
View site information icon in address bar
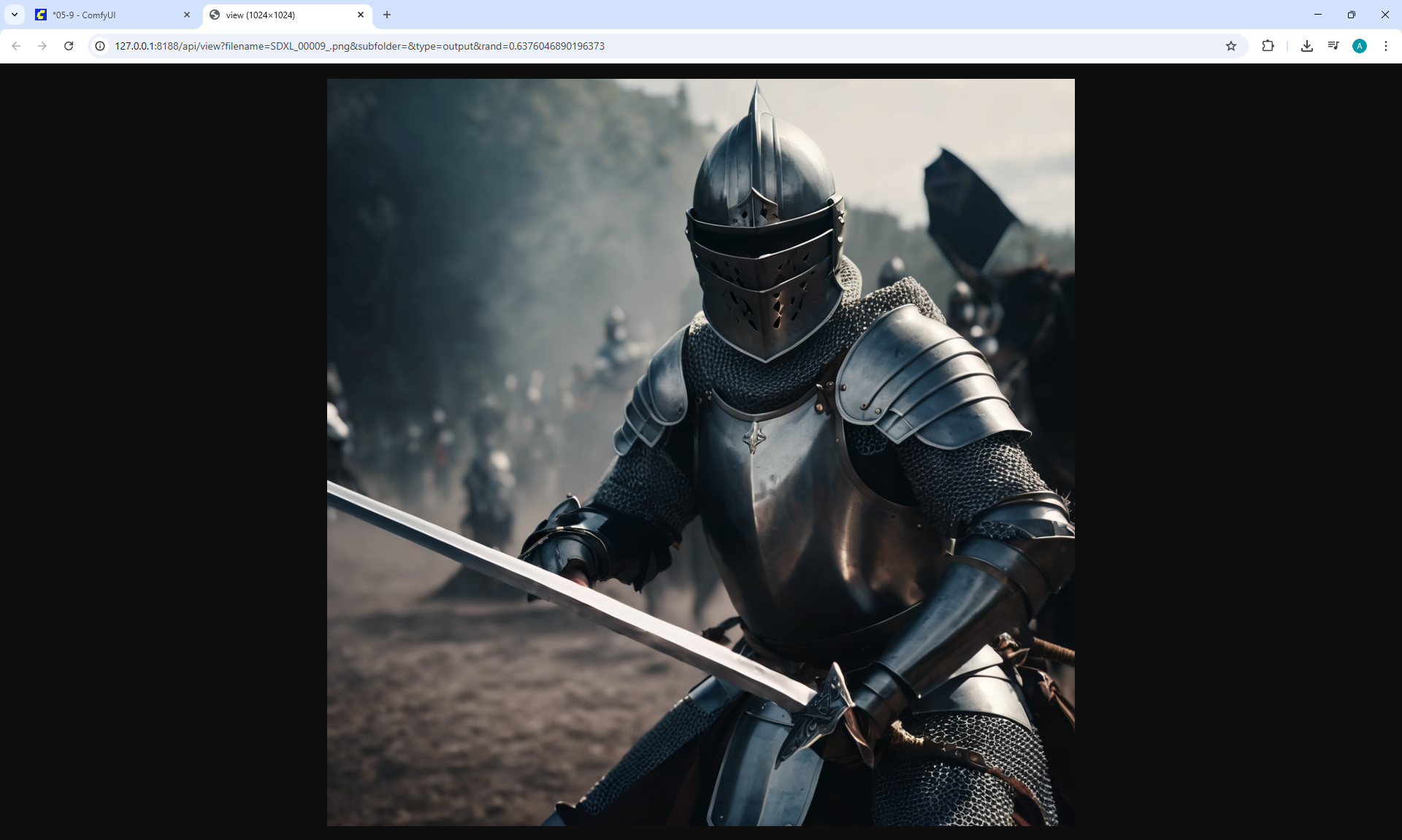tap(100, 46)
